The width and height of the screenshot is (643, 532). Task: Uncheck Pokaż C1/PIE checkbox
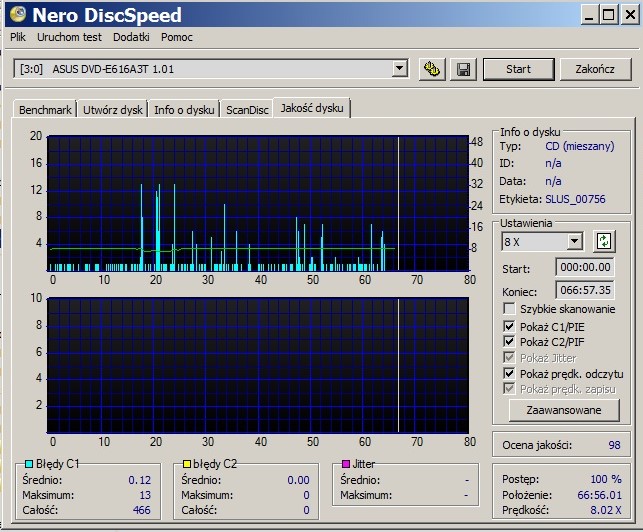point(509,327)
